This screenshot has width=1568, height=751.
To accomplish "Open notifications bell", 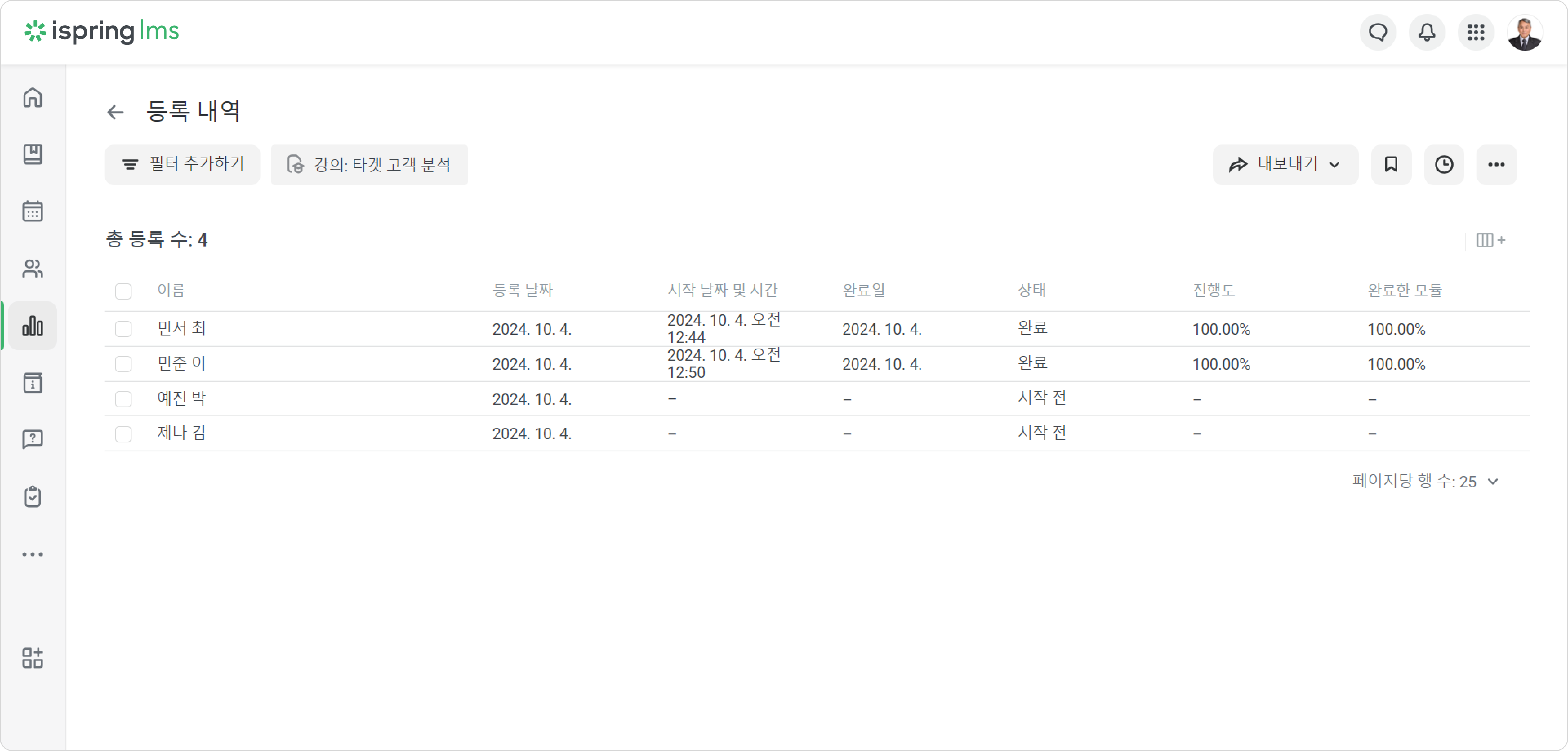I will click(1427, 32).
